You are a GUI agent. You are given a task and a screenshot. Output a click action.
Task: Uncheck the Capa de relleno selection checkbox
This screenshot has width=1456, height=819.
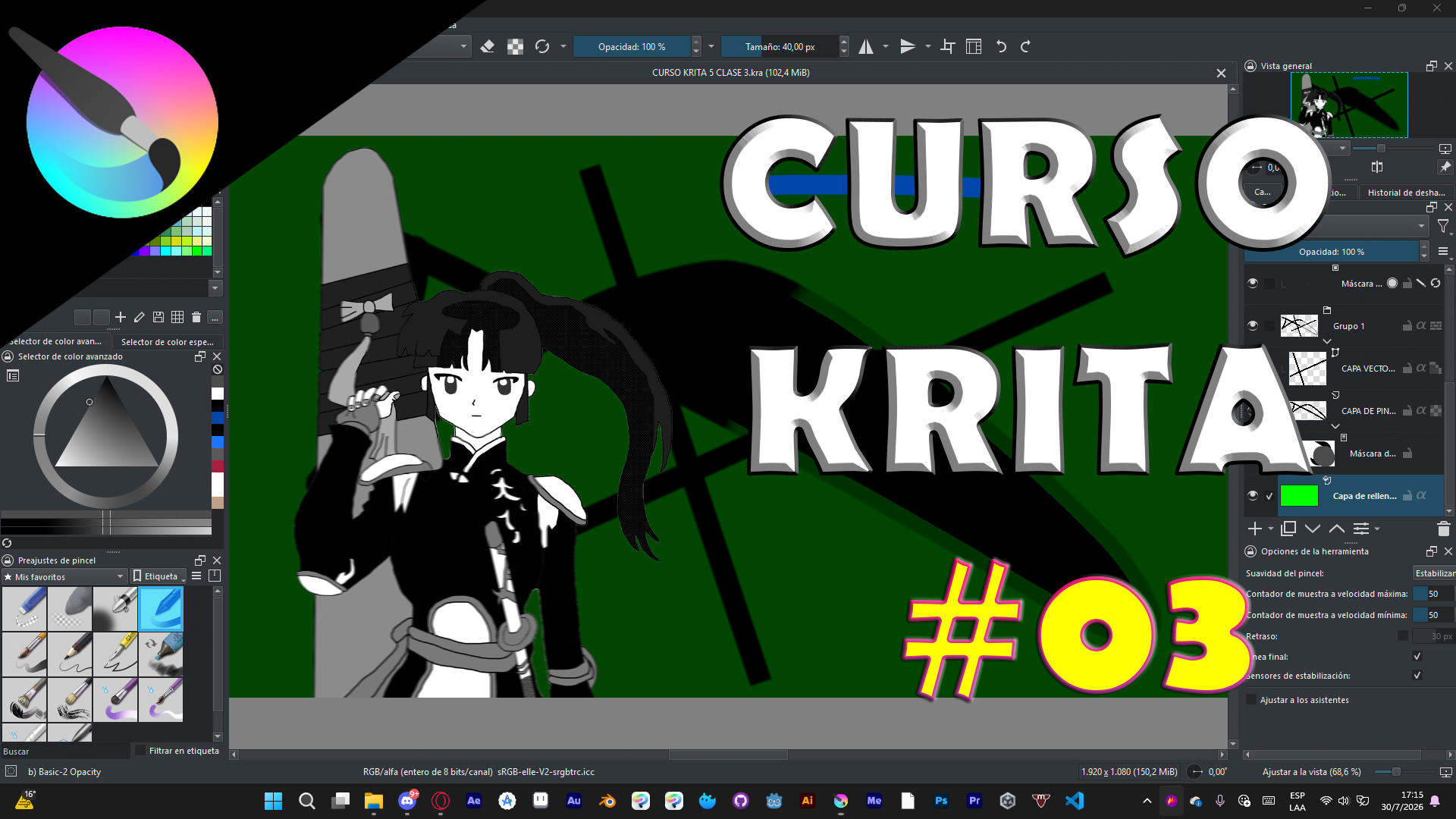tap(1269, 496)
